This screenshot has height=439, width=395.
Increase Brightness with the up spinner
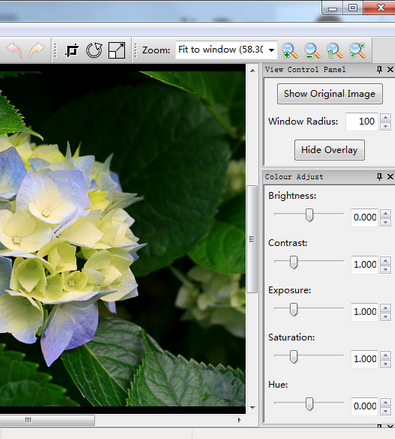click(386, 214)
